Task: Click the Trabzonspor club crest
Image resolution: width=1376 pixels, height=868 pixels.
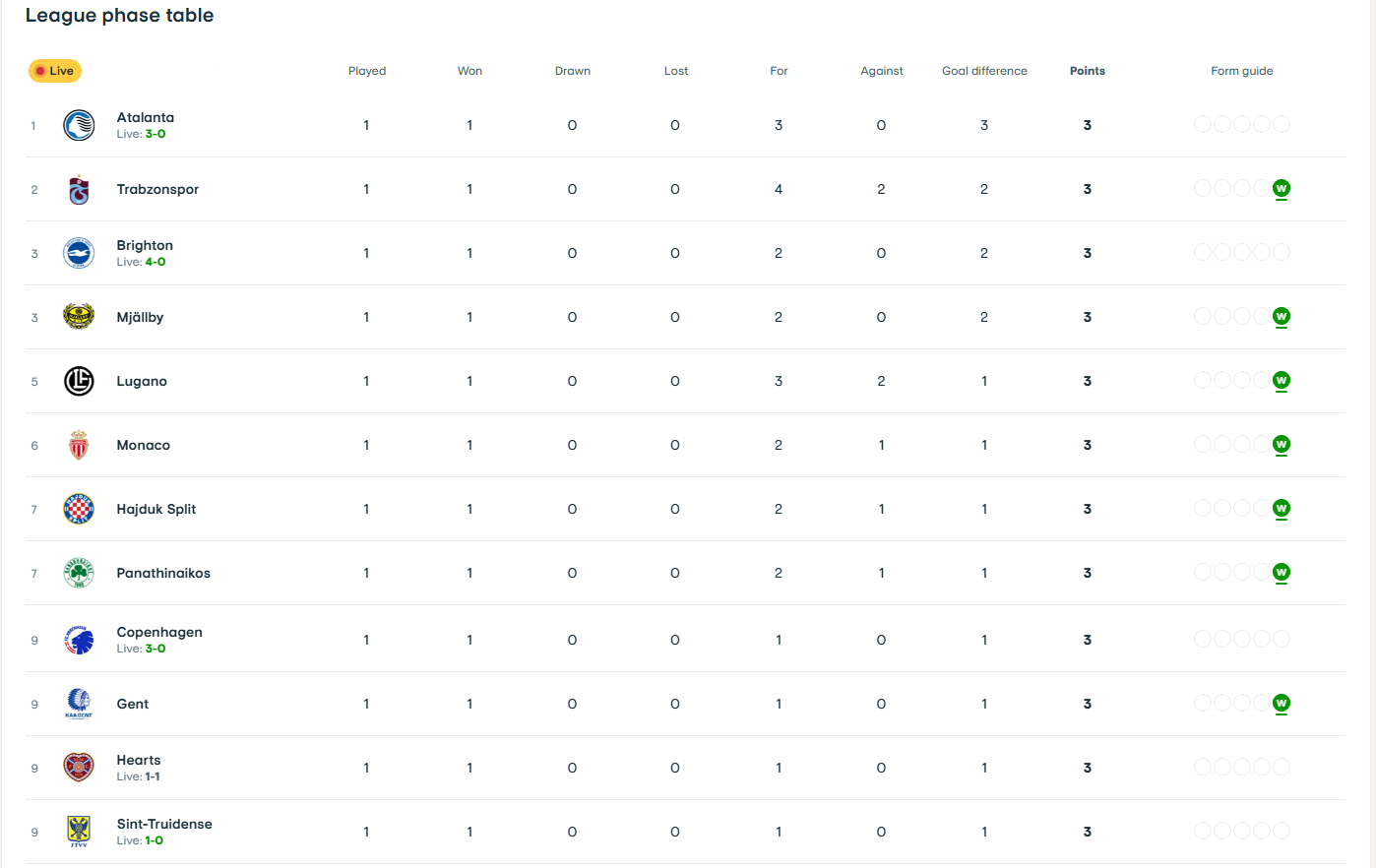Action: tap(79, 189)
